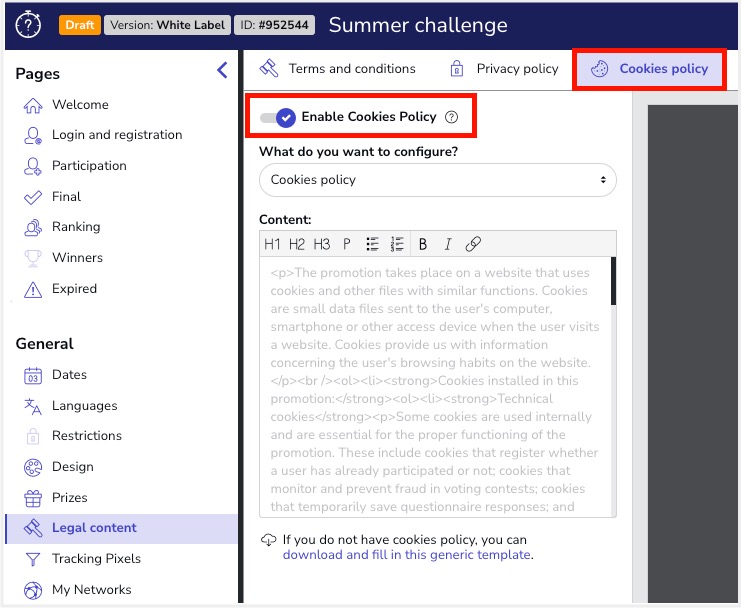Switch to the Privacy policy tab
This screenshot has height=608, width=741.
point(504,69)
